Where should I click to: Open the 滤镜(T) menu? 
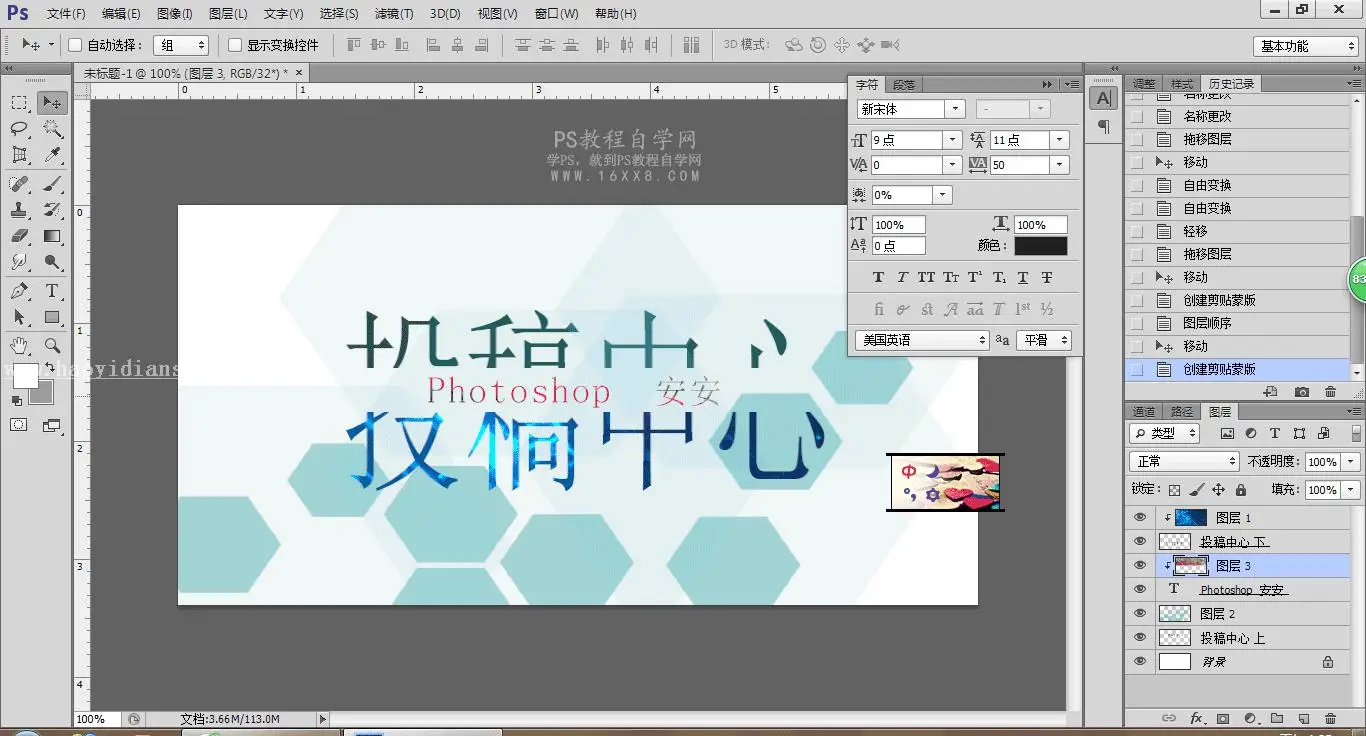(x=394, y=14)
